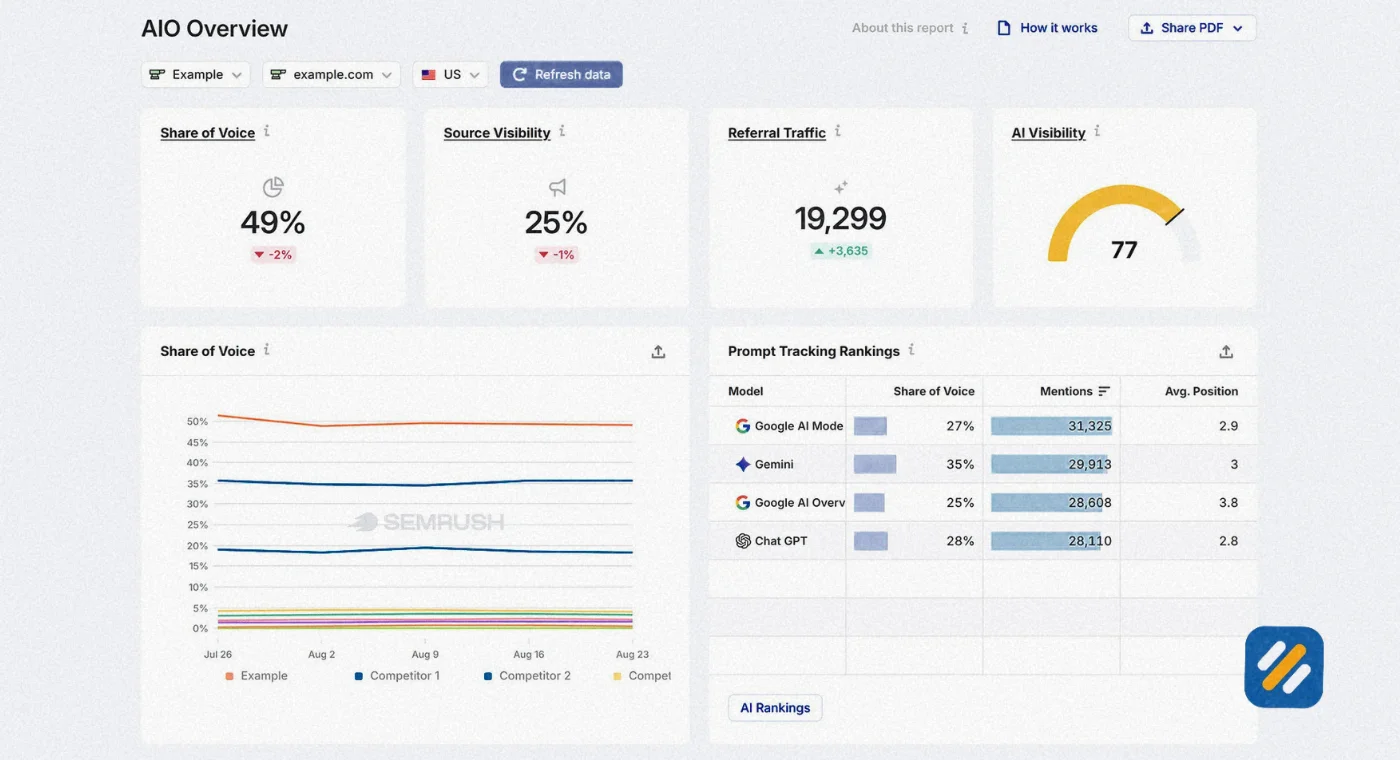This screenshot has width=1400, height=760.
Task: Click the Aug 9 date on chart axis
Action: 425,654
